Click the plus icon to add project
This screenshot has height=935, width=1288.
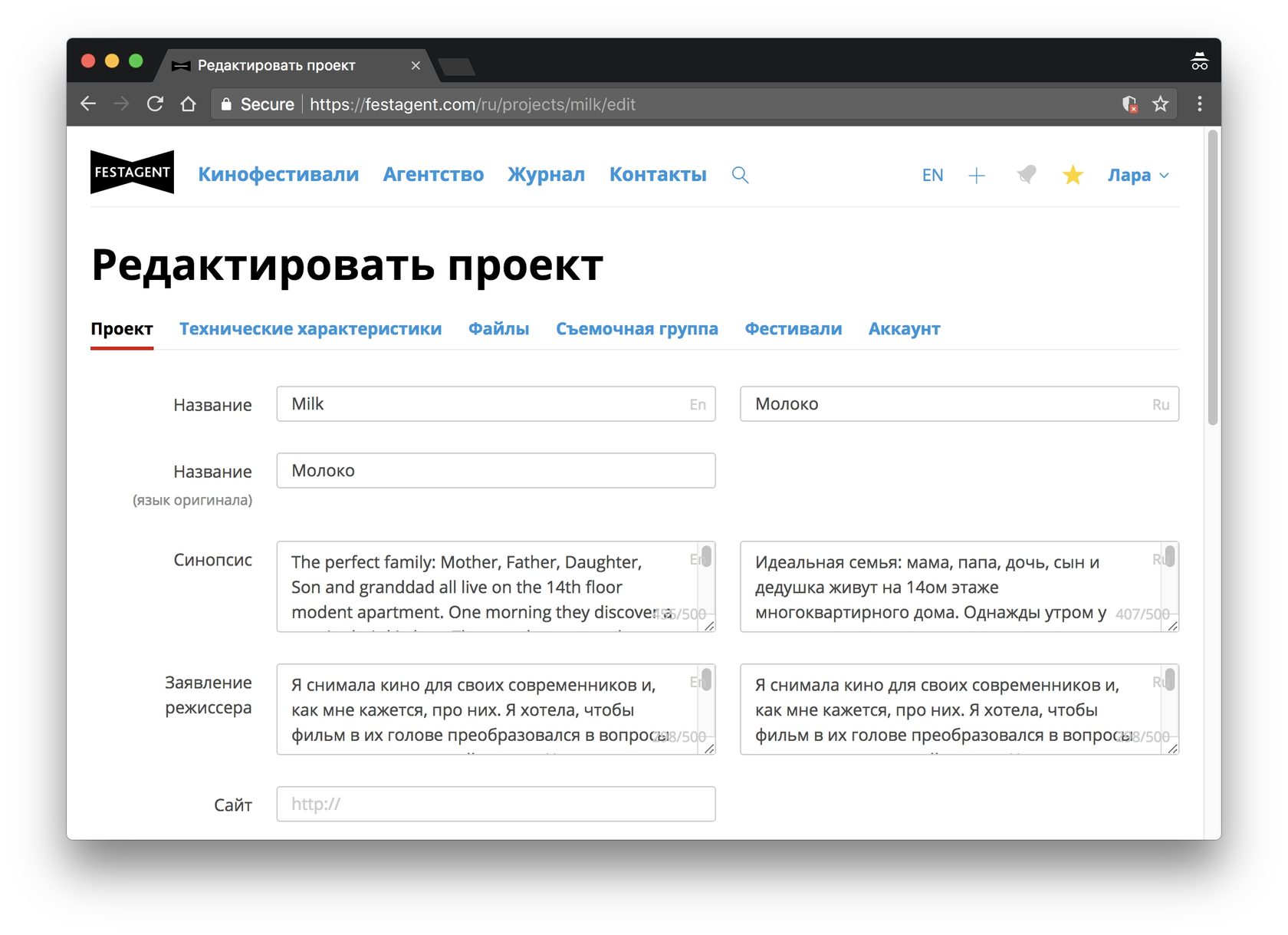pyautogui.click(x=977, y=176)
